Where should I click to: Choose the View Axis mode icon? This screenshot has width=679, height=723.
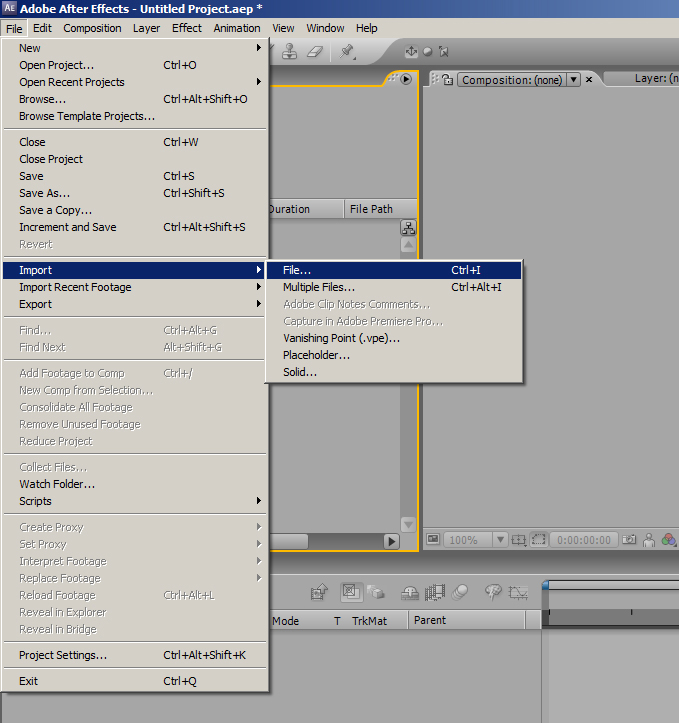444,52
